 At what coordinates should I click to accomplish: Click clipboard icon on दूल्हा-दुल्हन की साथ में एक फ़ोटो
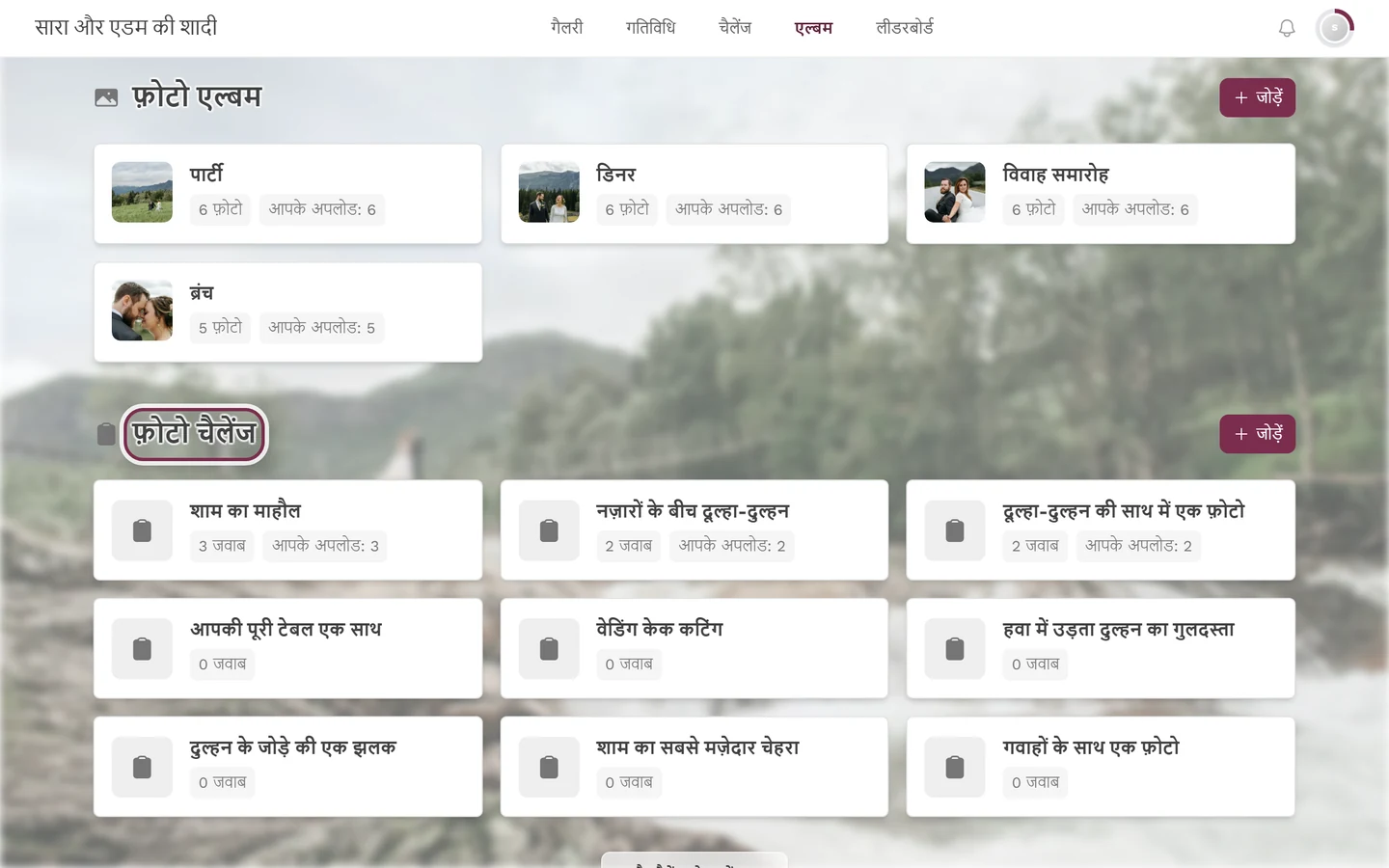click(955, 530)
